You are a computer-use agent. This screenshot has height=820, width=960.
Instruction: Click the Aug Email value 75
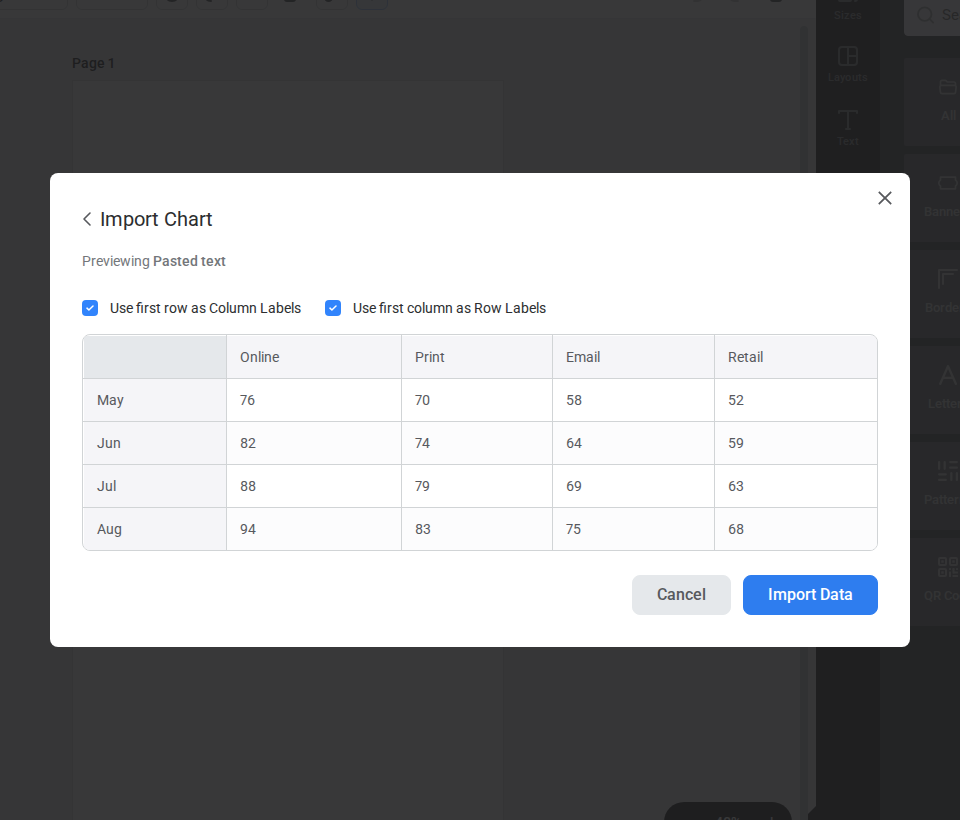(634, 529)
